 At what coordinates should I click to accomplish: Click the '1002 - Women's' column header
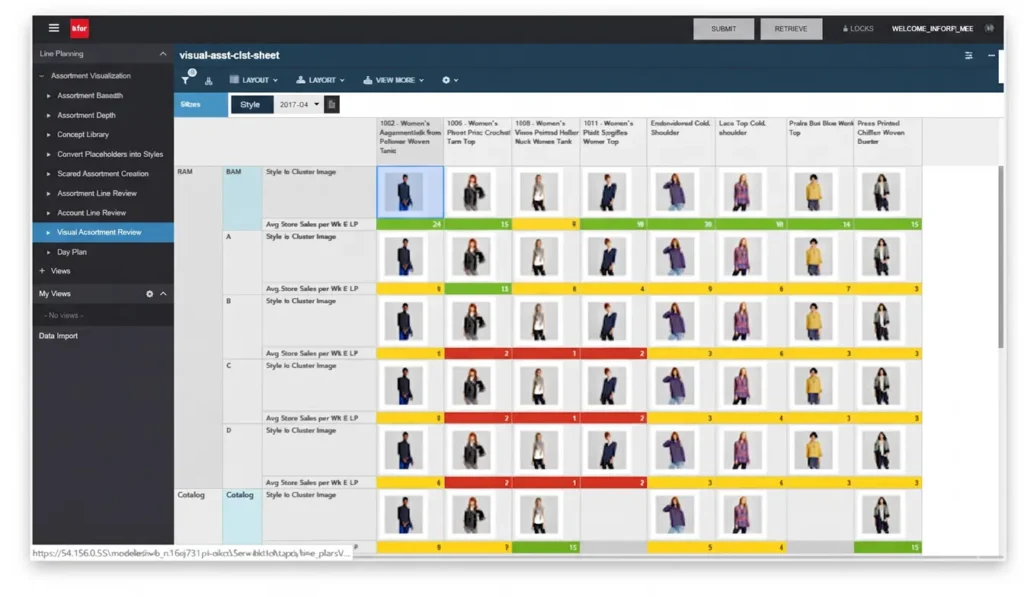(409, 141)
